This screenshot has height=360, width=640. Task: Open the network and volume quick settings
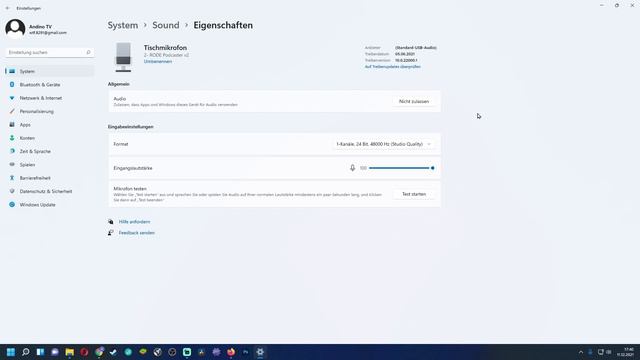[604, 352]
